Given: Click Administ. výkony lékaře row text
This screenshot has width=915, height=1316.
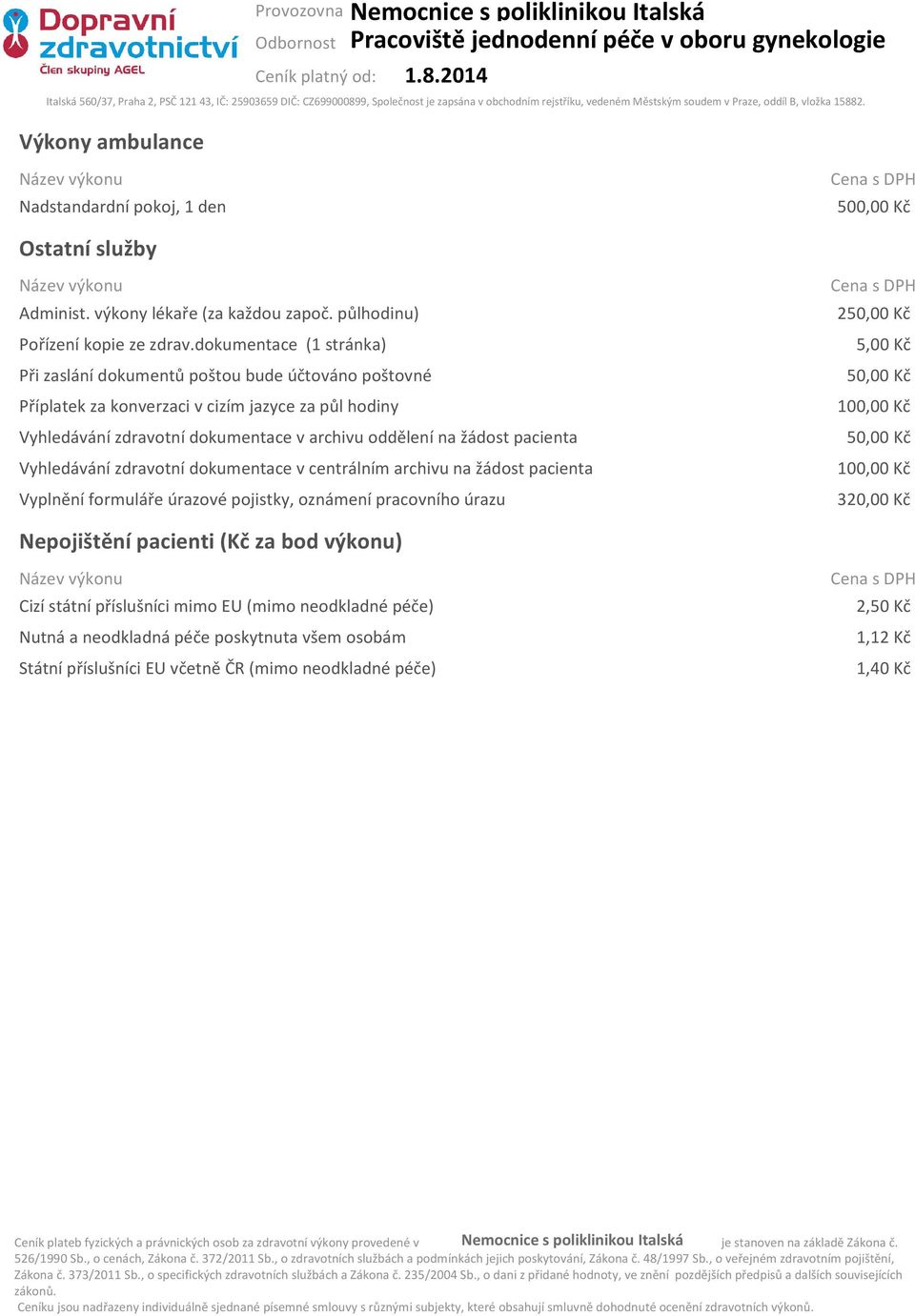Looking at the screenshot, I should coord(219,314).
